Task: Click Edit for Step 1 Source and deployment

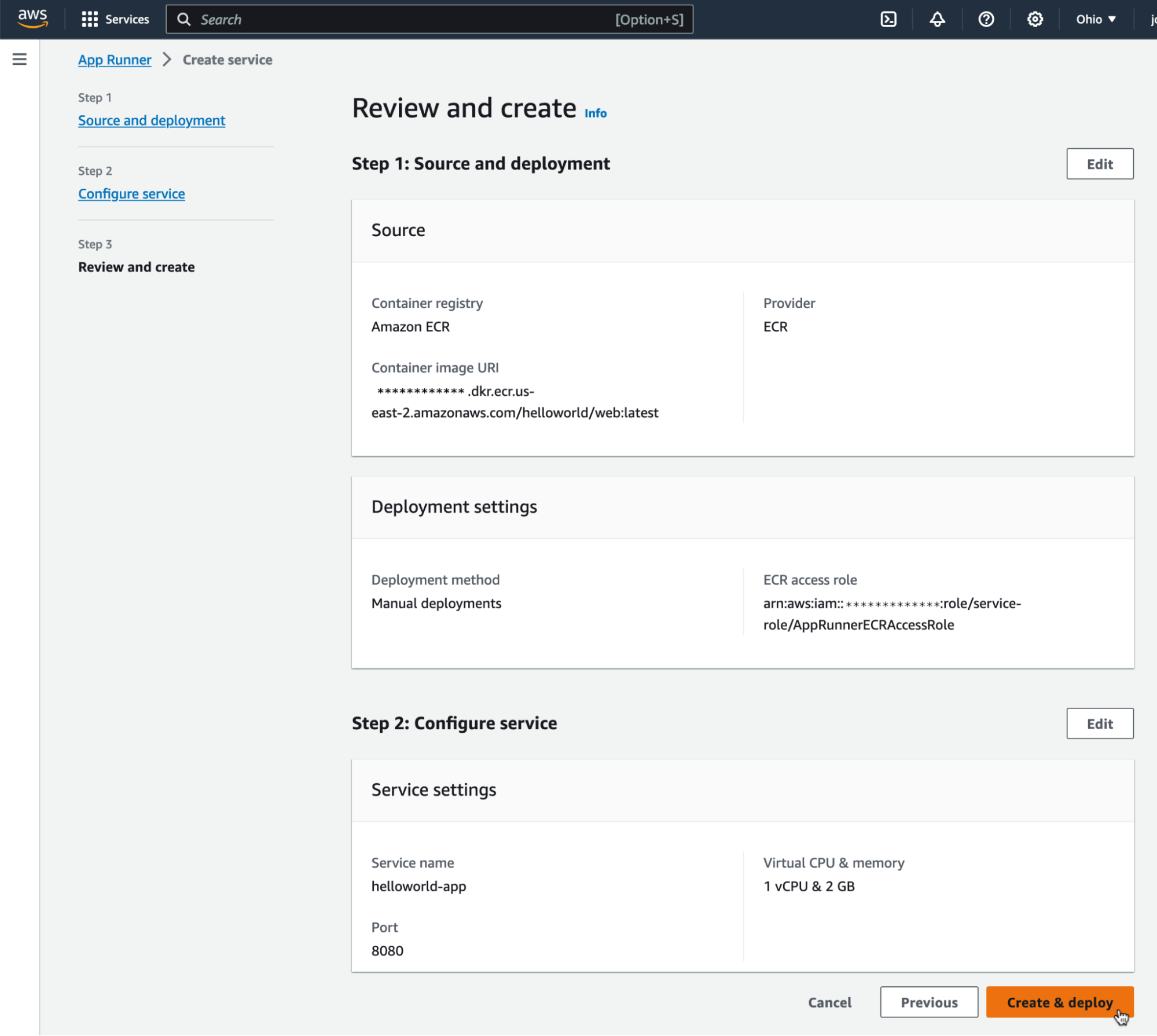Action: click(1100, 164)
